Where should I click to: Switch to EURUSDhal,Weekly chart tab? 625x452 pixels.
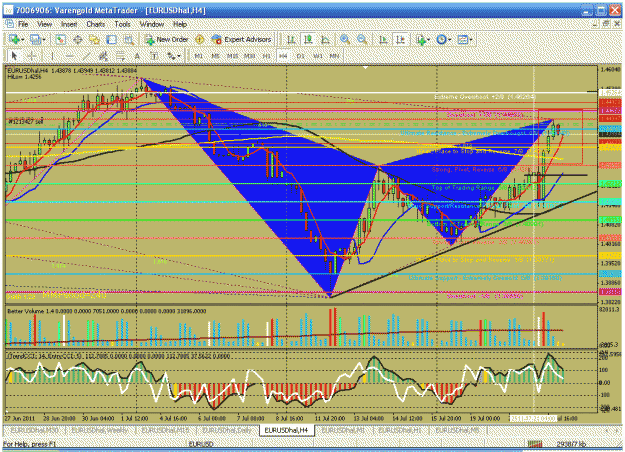(100, 430)
